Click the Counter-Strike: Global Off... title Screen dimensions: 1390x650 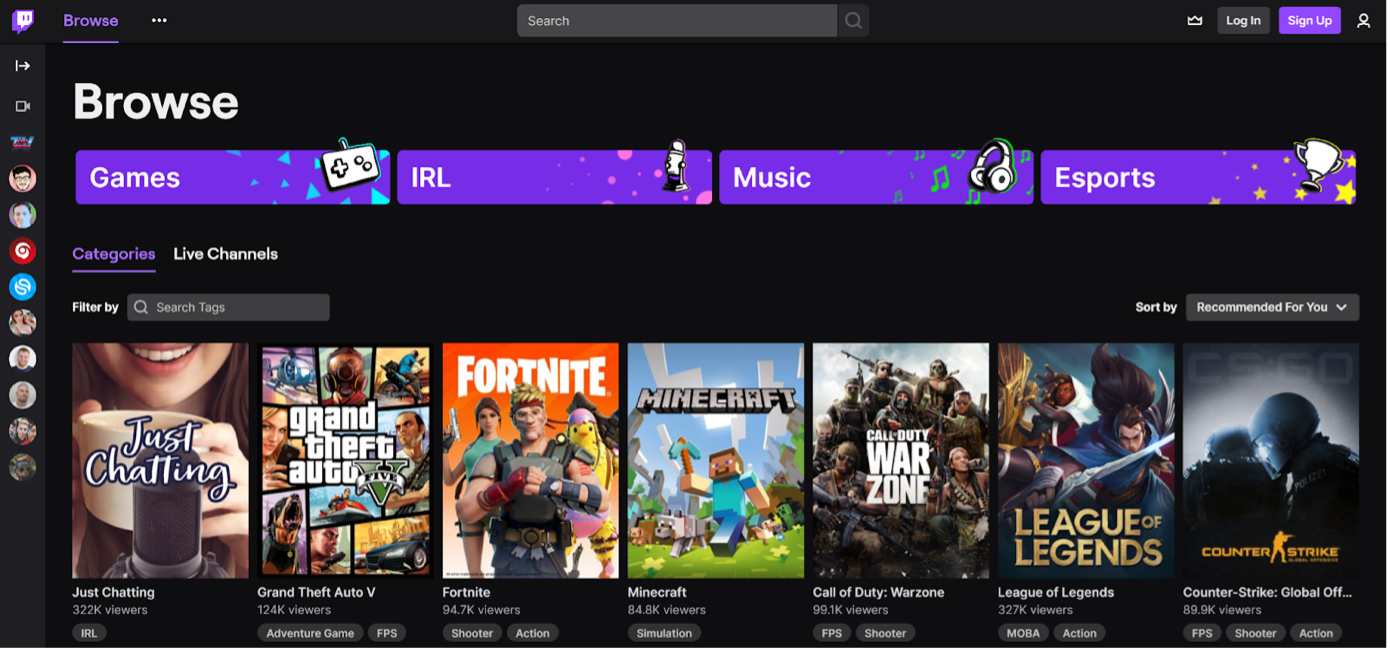[x=1267, y=593]
